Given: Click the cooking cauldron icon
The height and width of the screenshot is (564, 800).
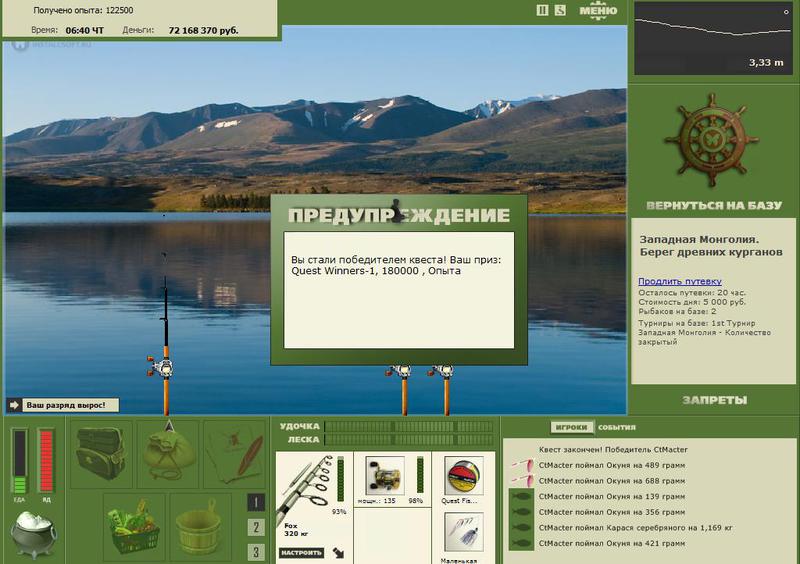Looking at the screenshot, I should (x=34, y=534).
